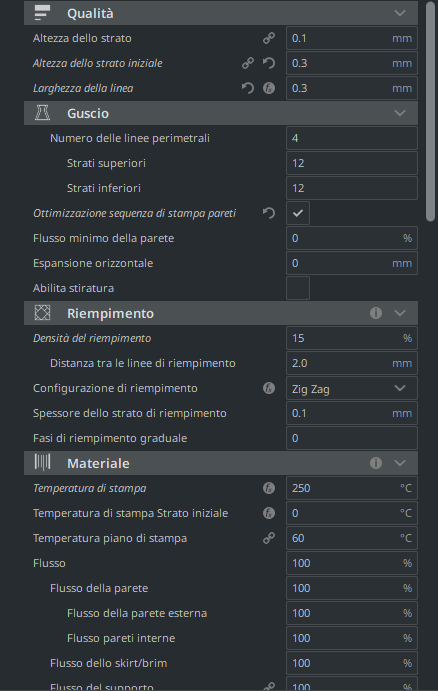Click fx icon for Temperatura di stampa
Viewport: 438px width, 691px height.
(269, 488)
